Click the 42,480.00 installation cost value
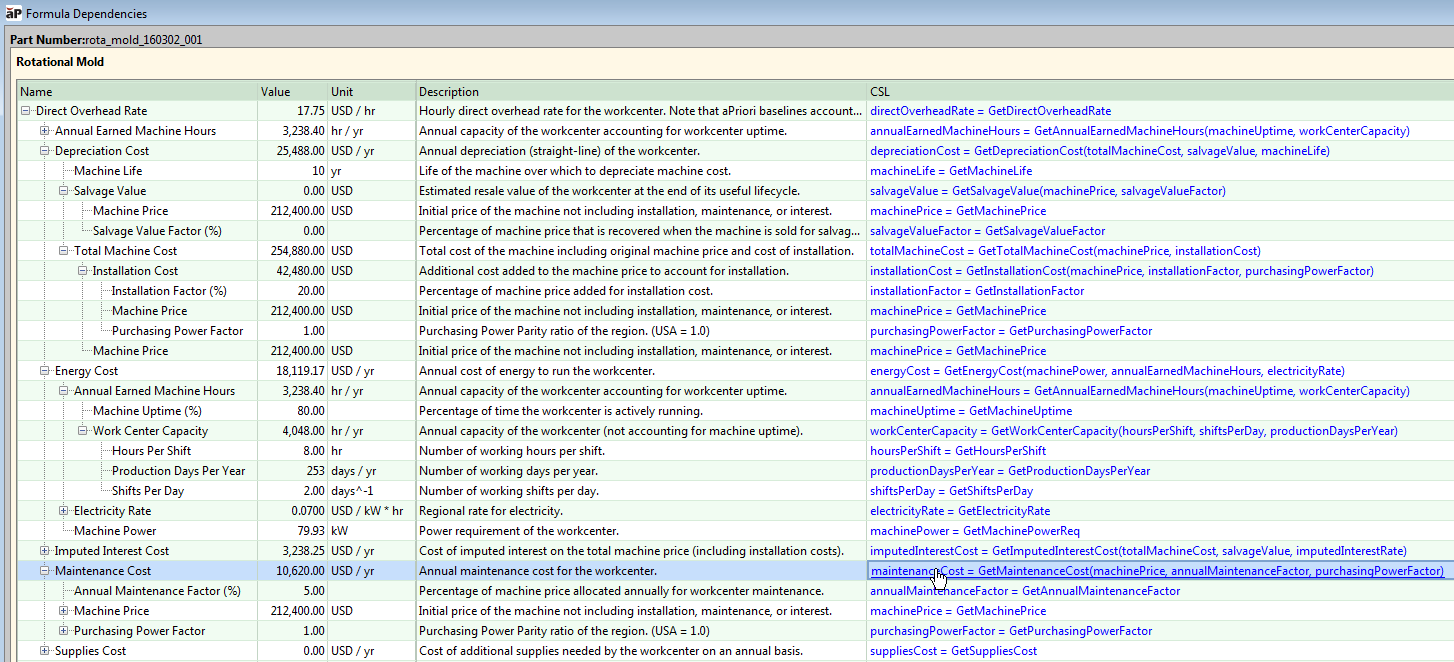Viewport: 1454px width, 662px height. [x=293, y=271]
